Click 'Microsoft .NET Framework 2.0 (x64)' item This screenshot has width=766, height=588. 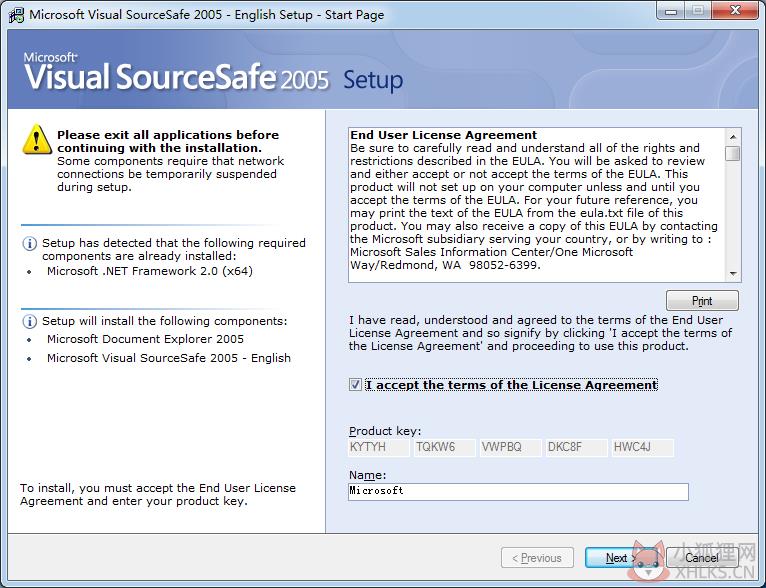[149, 271]
